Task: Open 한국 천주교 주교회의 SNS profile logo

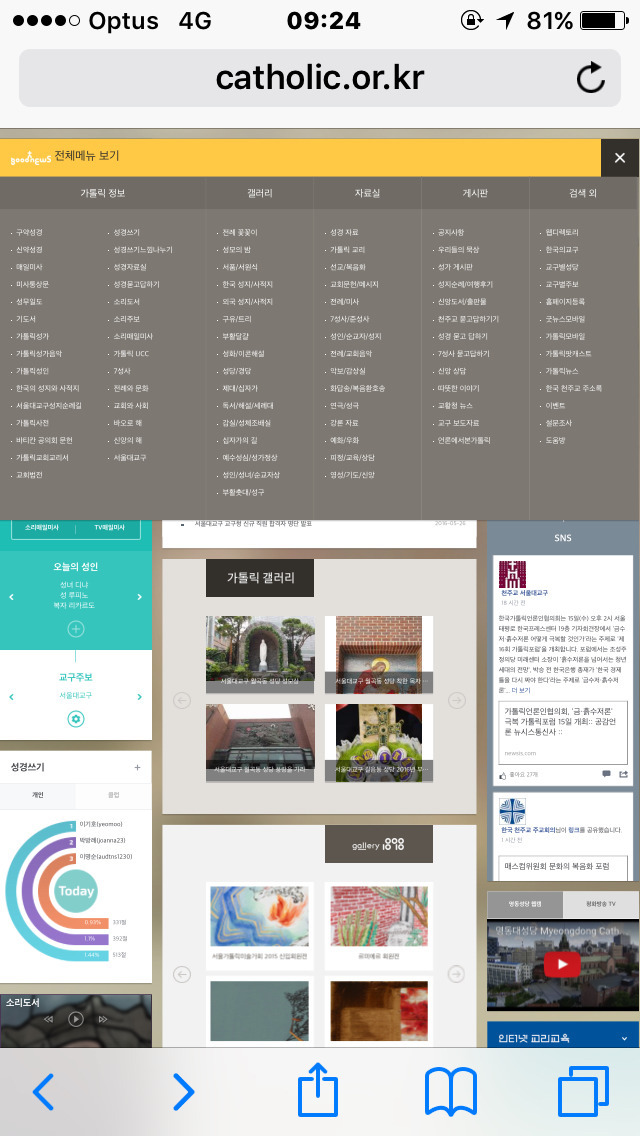Action: point(512,811)
